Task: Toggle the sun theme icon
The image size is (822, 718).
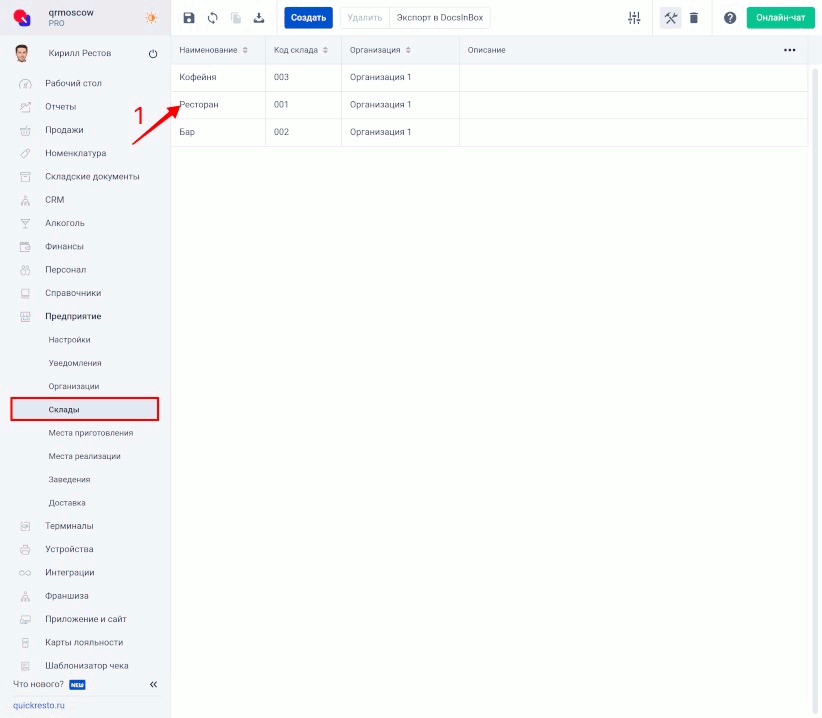Action: (152, 18)
